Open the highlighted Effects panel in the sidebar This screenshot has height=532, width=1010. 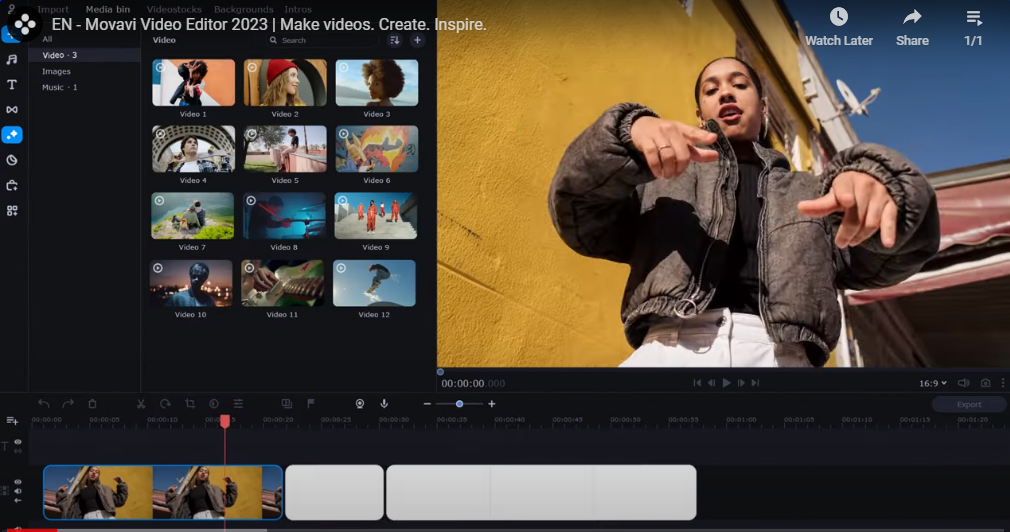point(12,135)
